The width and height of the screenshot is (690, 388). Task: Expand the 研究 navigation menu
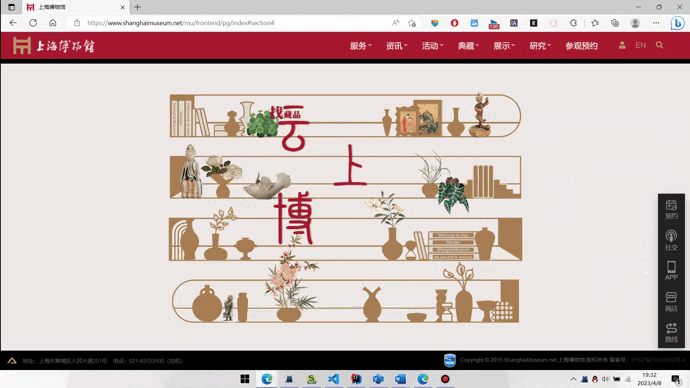click(x=540, y=46)
